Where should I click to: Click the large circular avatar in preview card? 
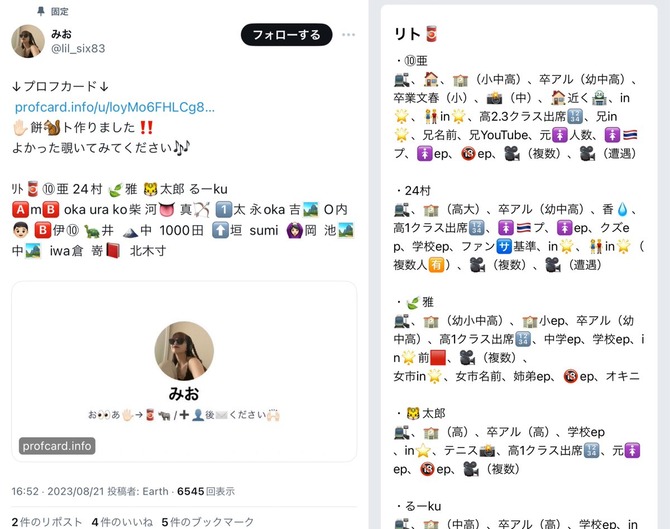(184, 351)
